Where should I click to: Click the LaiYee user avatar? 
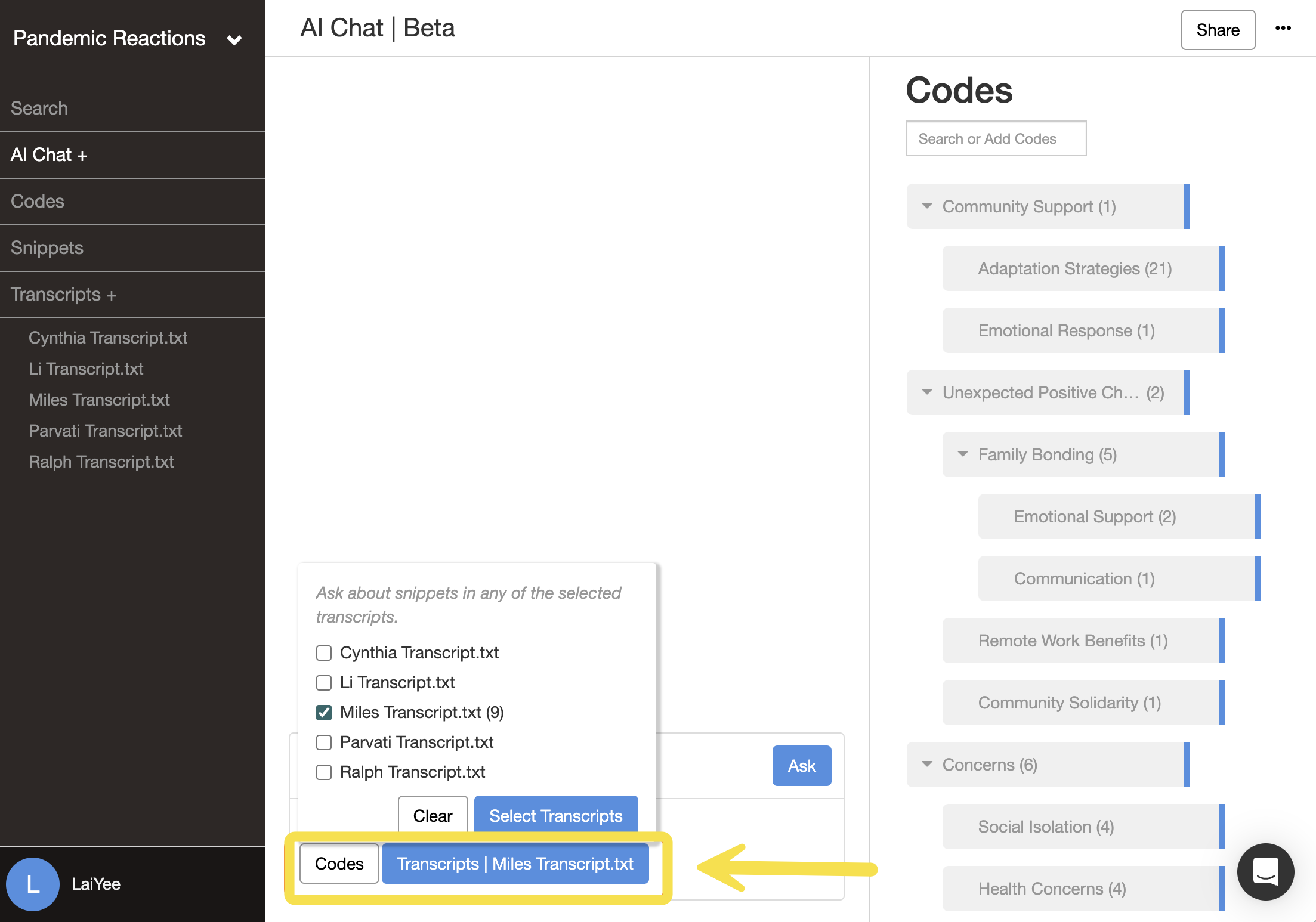(33, 884)
